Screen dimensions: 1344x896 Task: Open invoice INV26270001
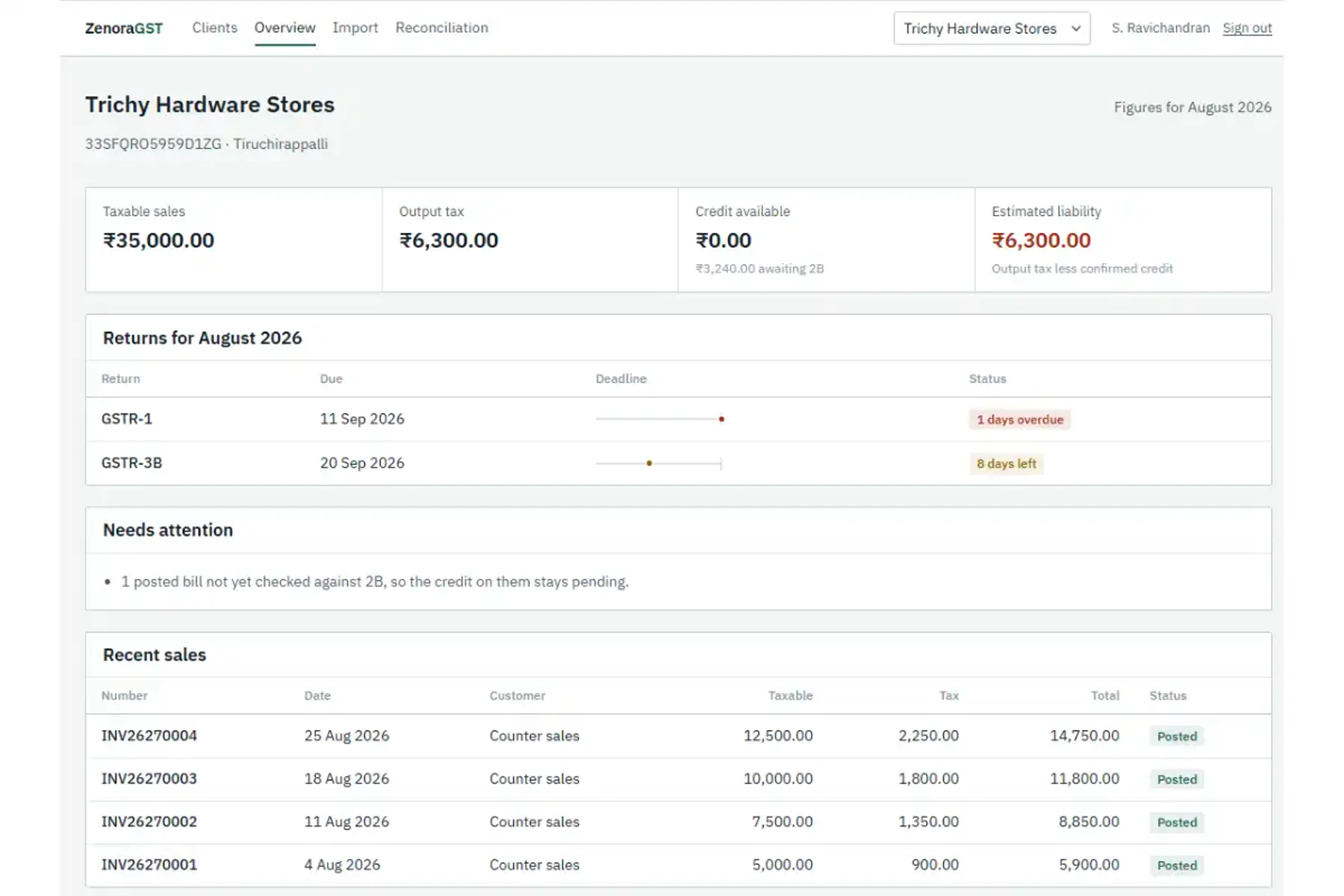tap(149, 865)
